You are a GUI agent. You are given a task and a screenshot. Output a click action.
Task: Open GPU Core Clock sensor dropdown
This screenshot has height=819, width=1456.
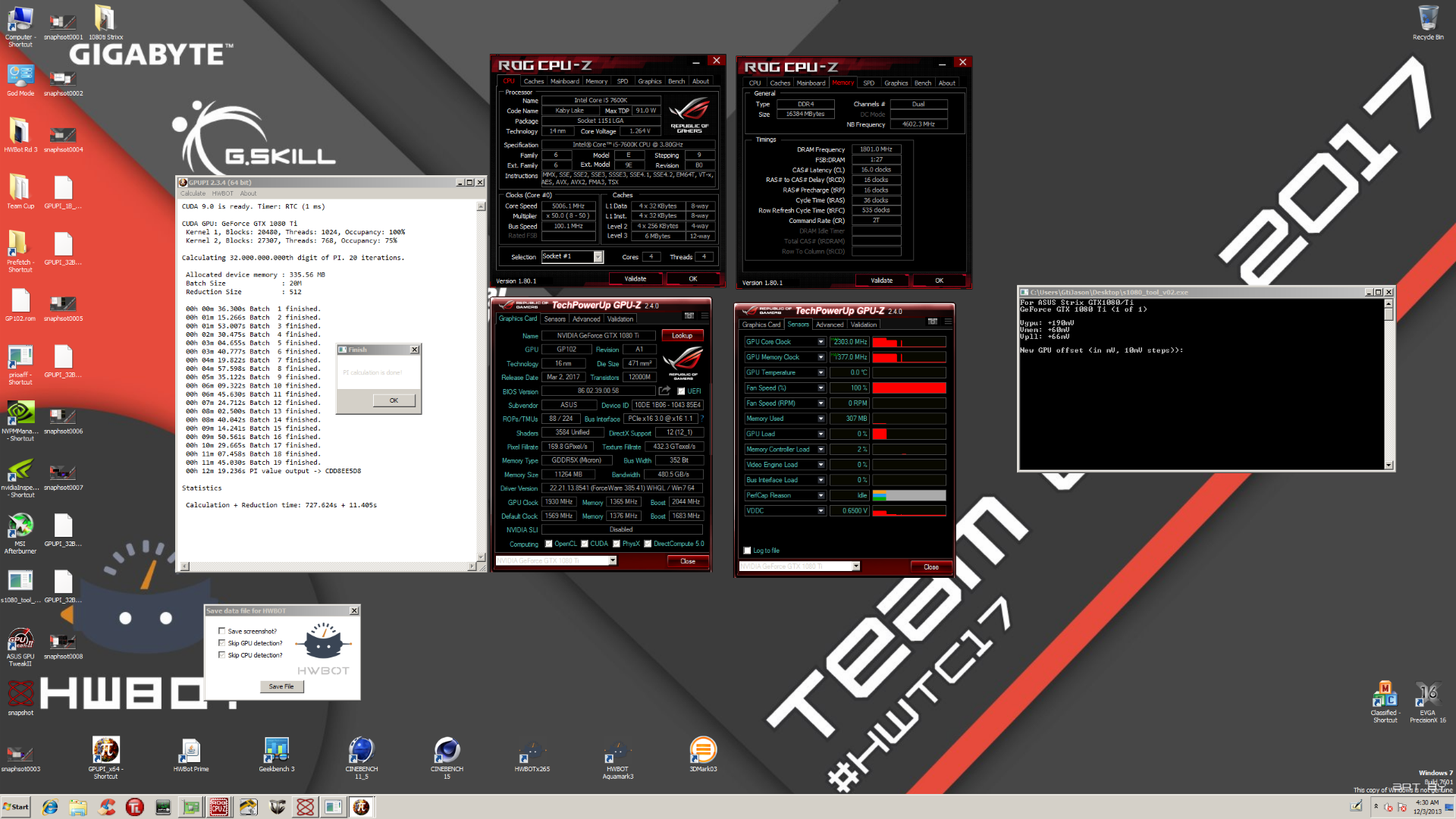pyautogui.click(x=821, y=342)
